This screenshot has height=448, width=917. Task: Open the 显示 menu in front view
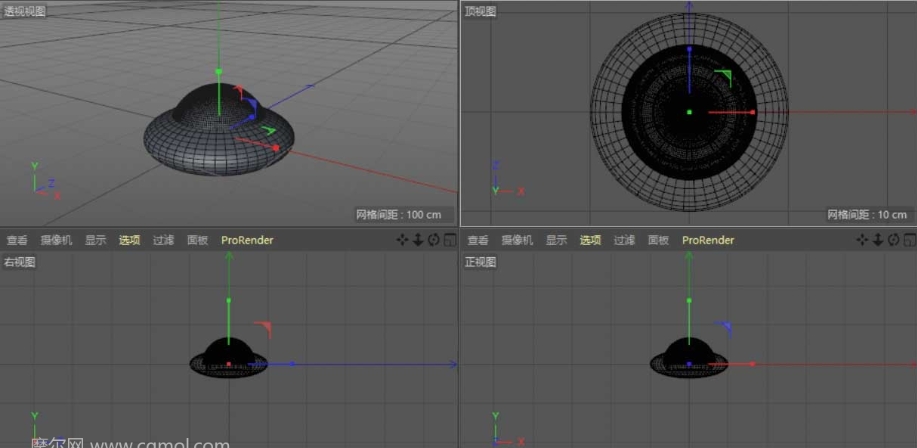(x=556, y=240)
